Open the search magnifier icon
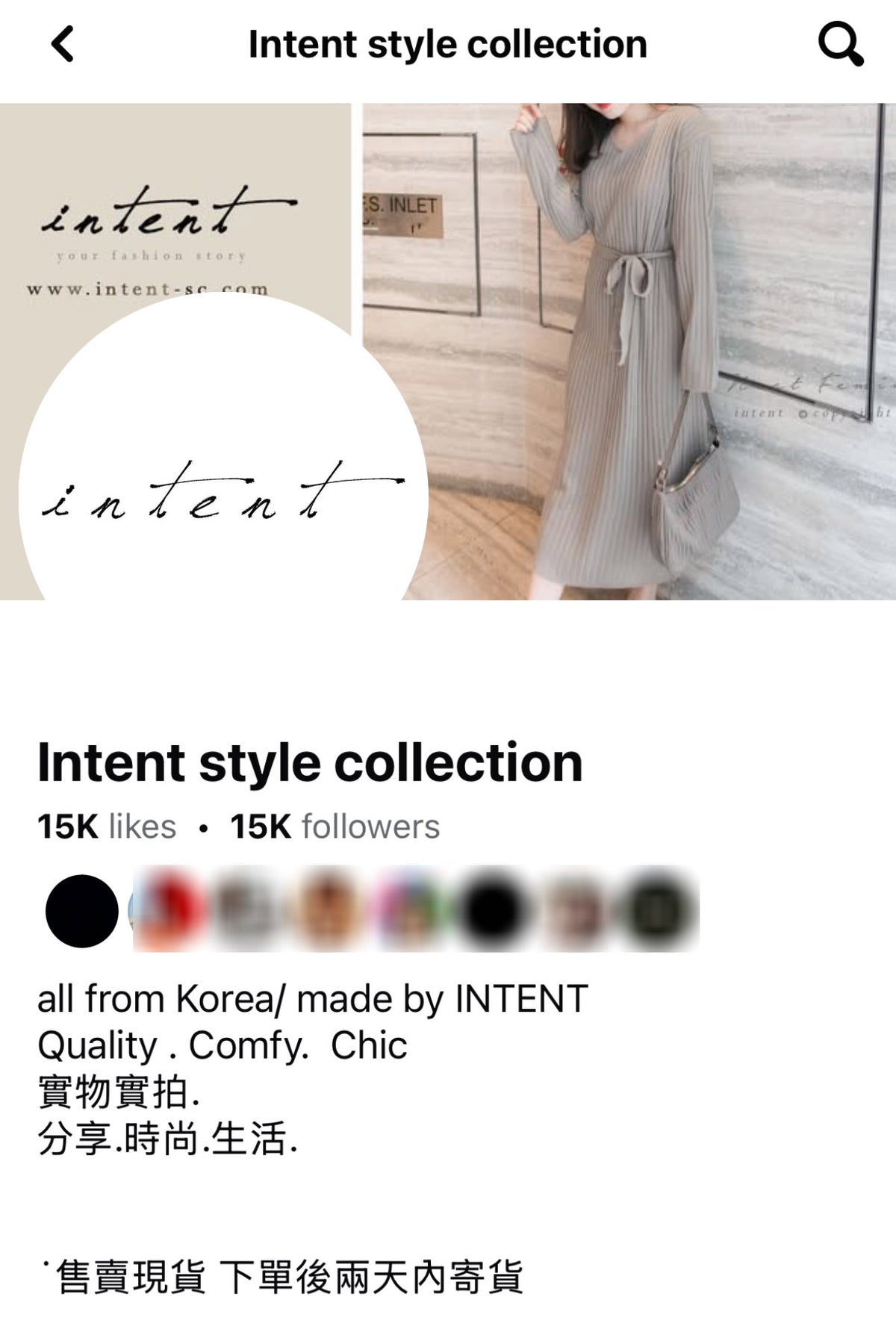896x1341 pixels. pos(841,44)
